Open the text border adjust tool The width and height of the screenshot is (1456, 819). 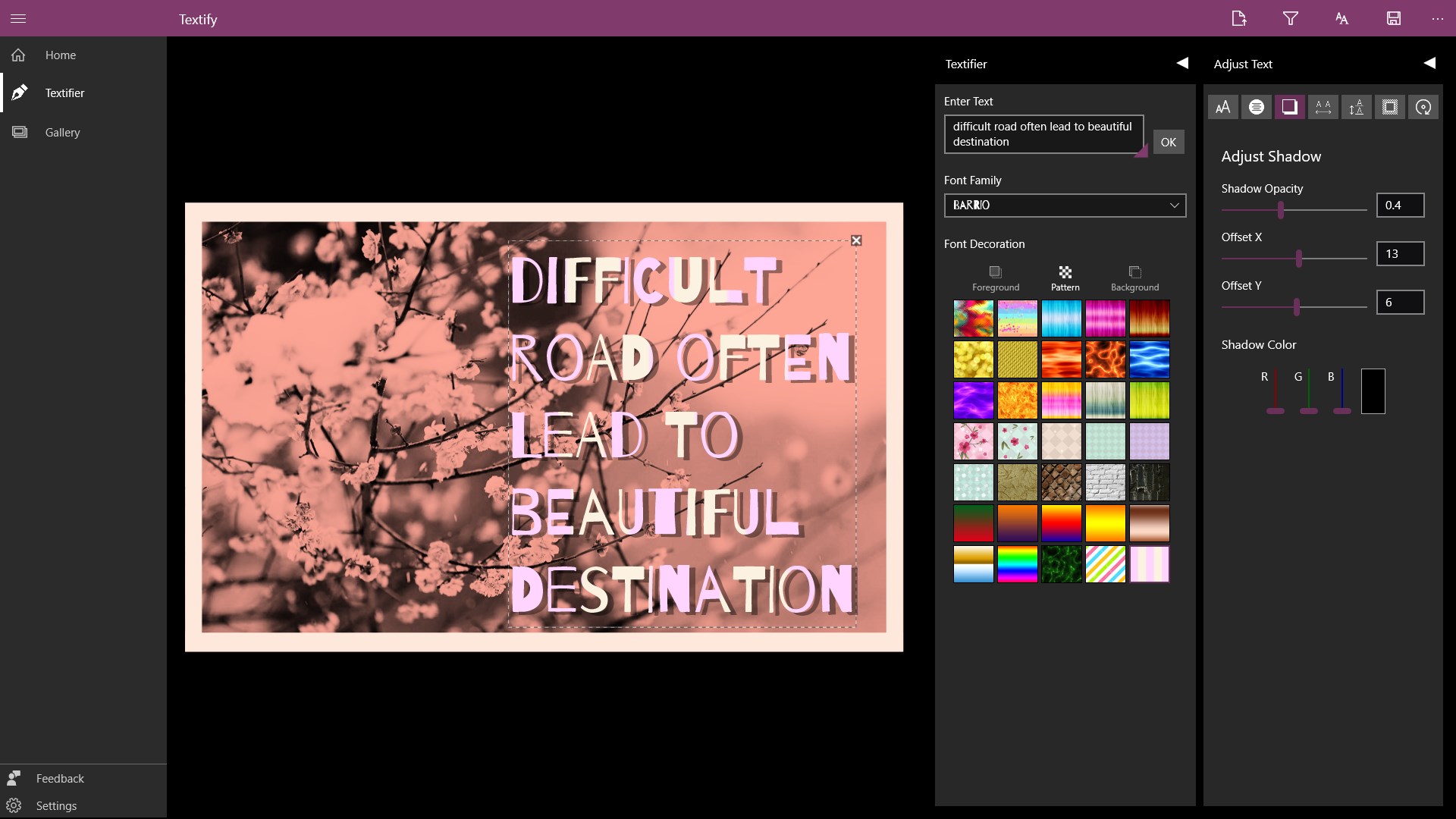tap(1389, 107)
